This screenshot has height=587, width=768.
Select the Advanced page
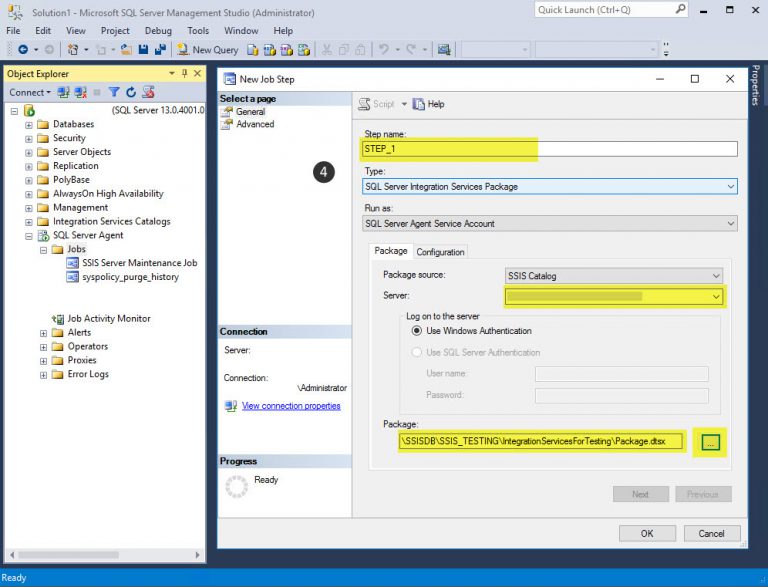pos(255,124)
